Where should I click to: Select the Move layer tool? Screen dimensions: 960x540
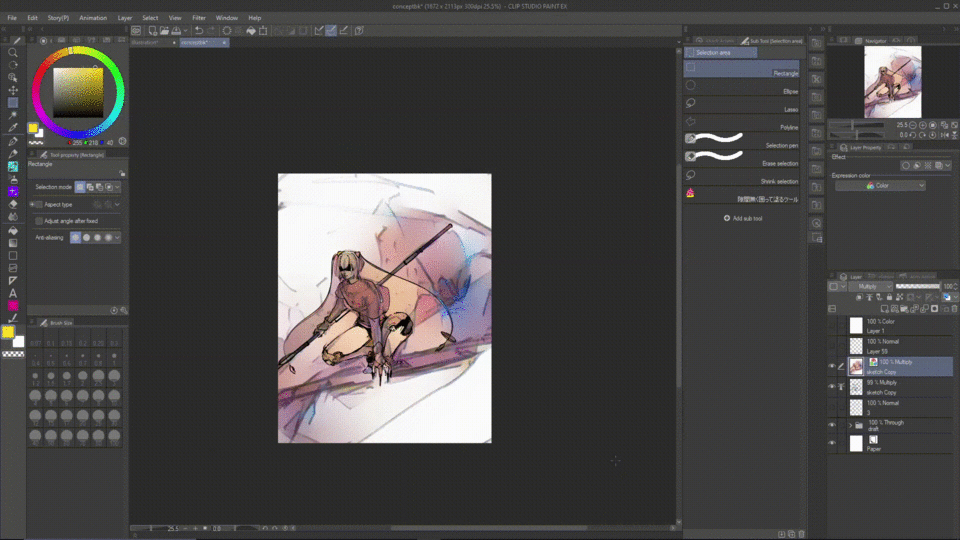pyautogui.click(x=13, y=90)
